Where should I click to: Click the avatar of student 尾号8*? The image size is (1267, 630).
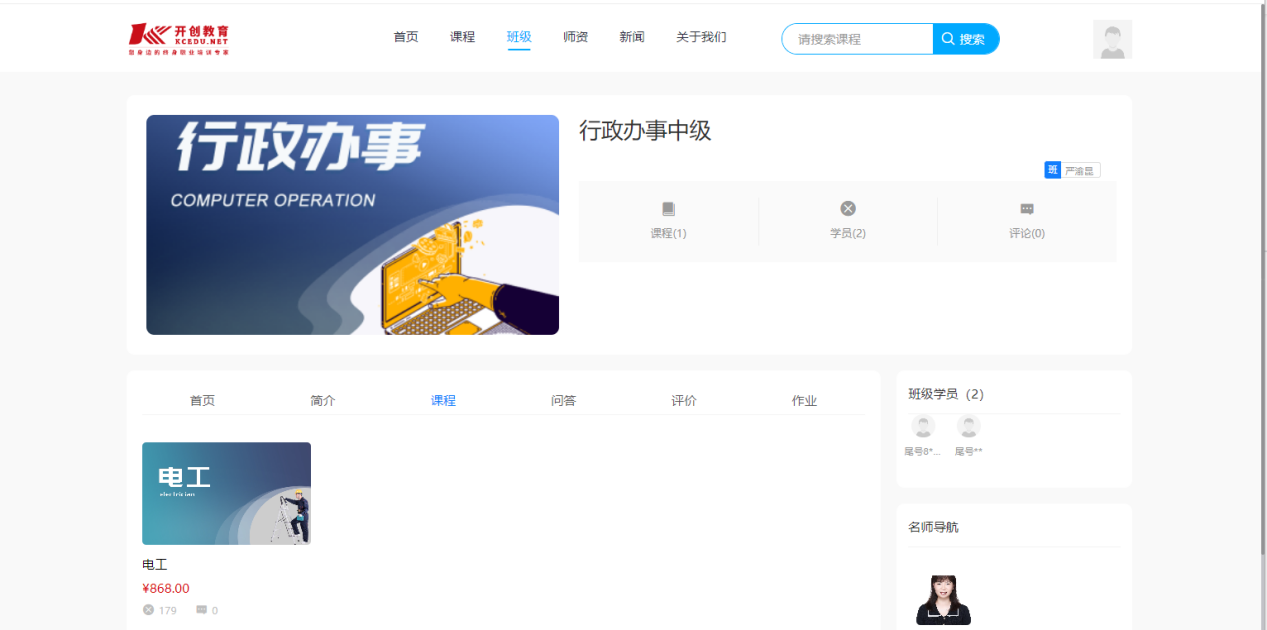[923, 426]
